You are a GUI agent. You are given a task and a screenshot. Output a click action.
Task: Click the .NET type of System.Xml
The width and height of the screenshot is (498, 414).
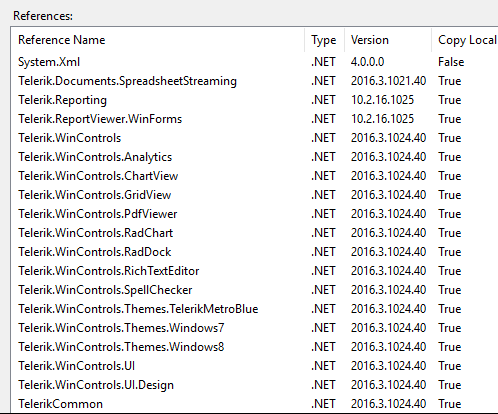[323, 62]
